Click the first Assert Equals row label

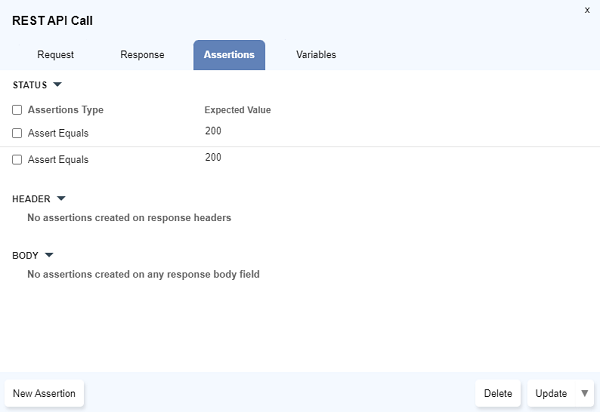tap(58, 132)
